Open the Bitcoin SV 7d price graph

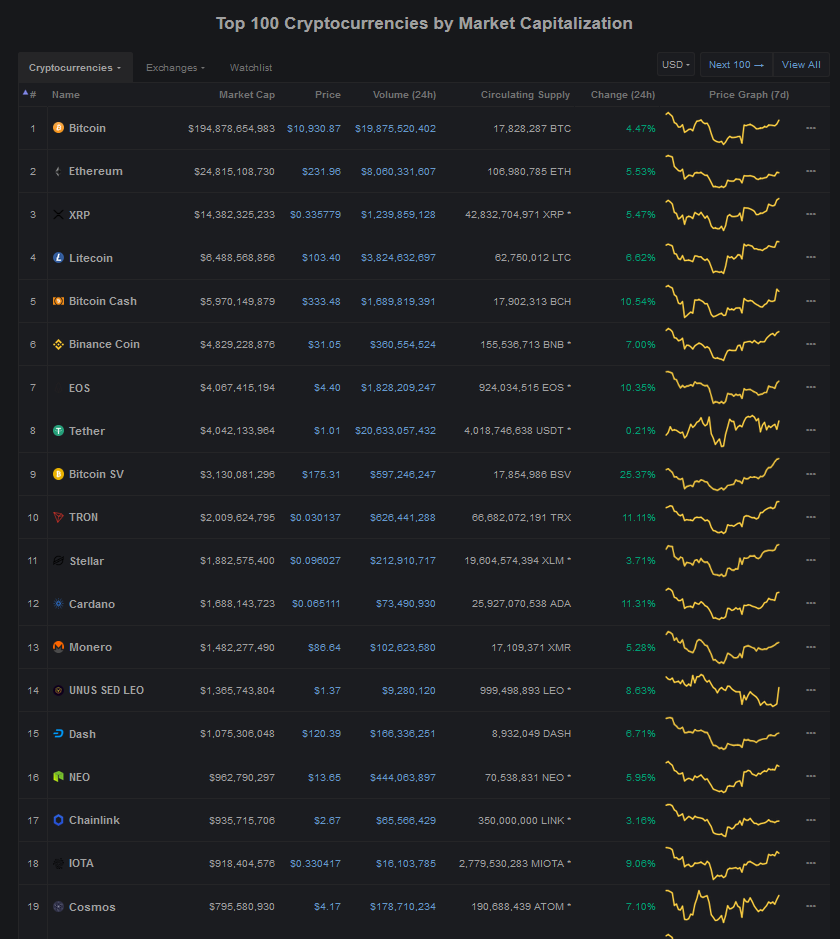(723, 474)
